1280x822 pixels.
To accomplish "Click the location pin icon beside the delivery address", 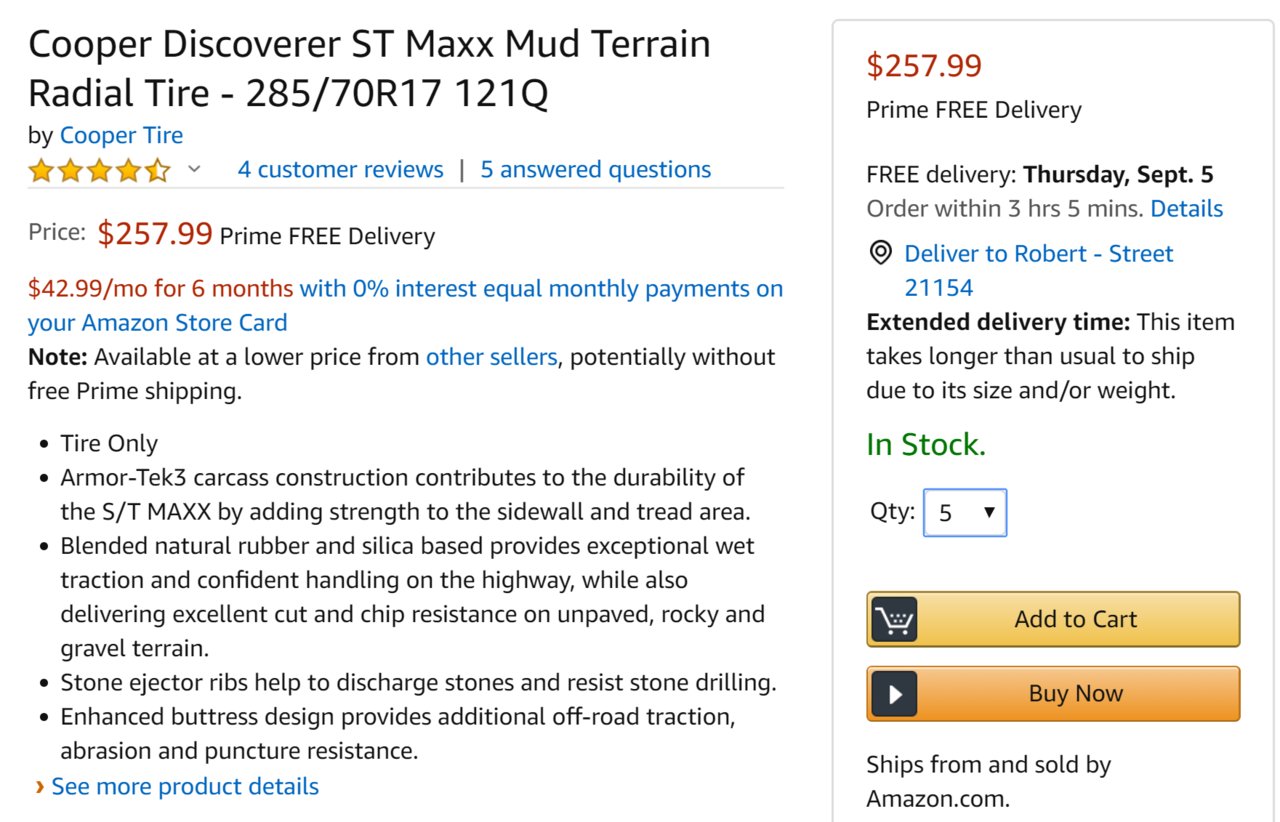I will [x=880, y=253].
